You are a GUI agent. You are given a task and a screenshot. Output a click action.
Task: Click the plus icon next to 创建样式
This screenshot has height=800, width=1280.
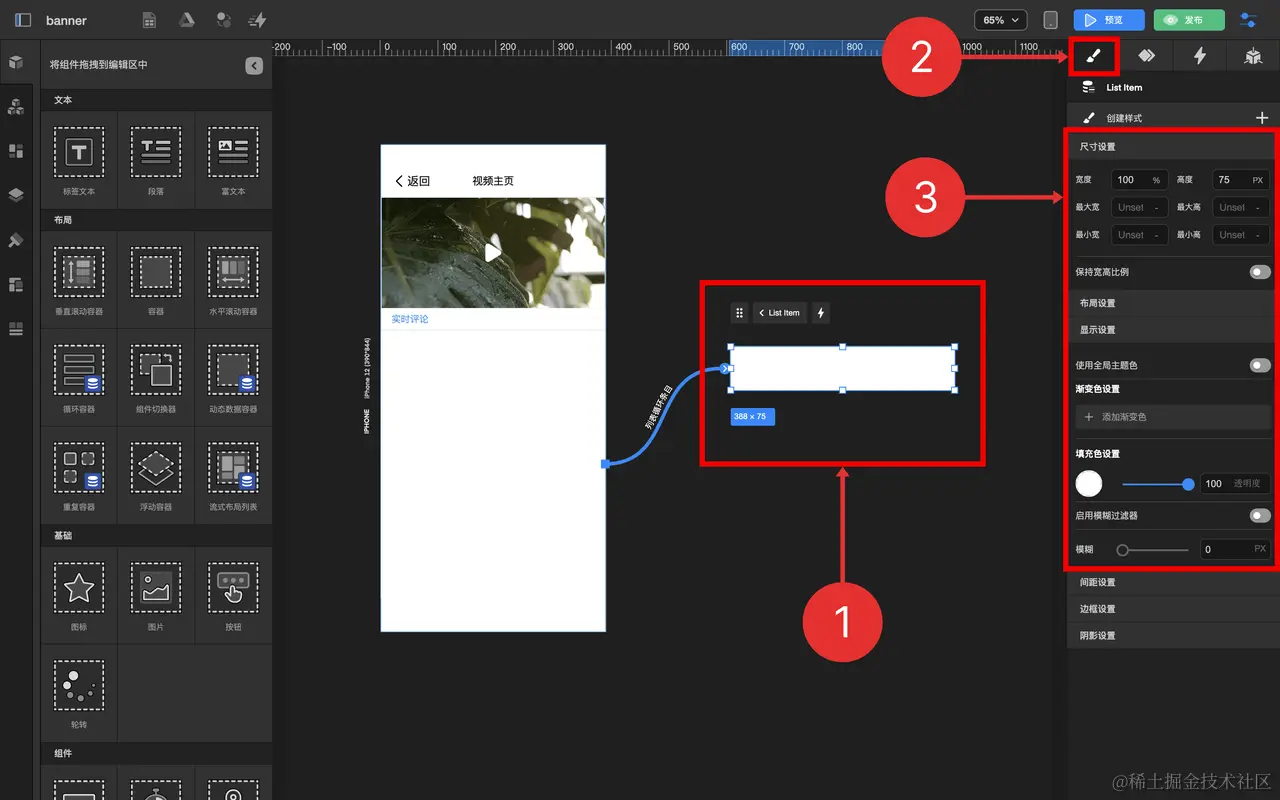click(x=1261, y=118)
